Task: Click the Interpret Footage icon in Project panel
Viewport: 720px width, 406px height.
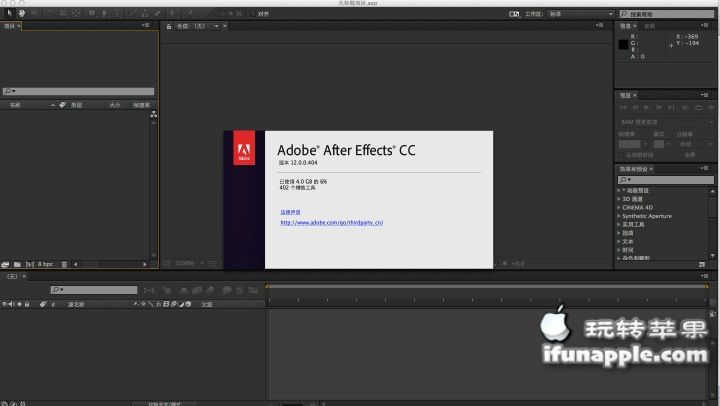Action: pyautogui.click(x=6, y=264)
